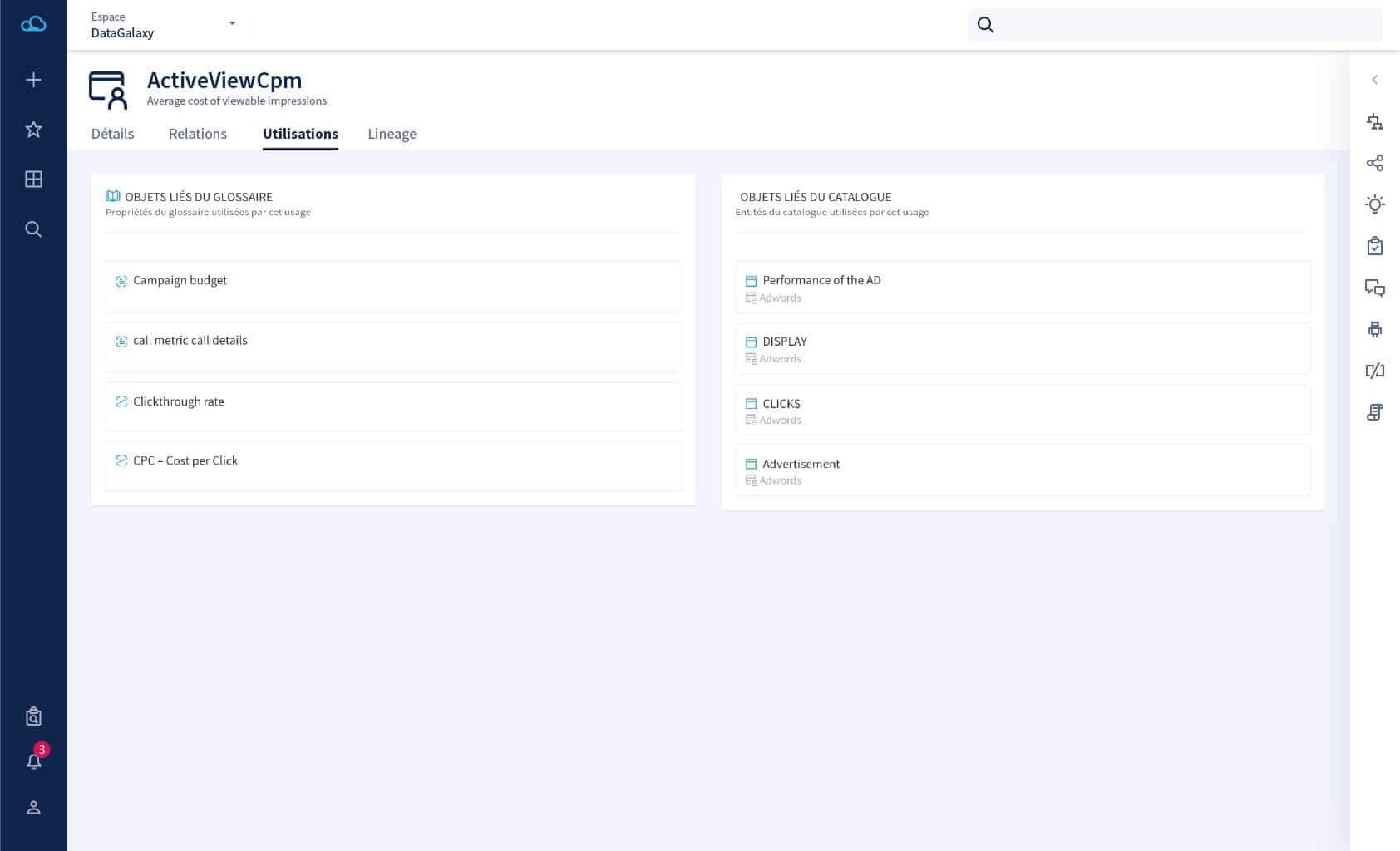Open the Campaign budget glossary item
The height and width of the screenshot is (851, 1400).
point(180,281)
